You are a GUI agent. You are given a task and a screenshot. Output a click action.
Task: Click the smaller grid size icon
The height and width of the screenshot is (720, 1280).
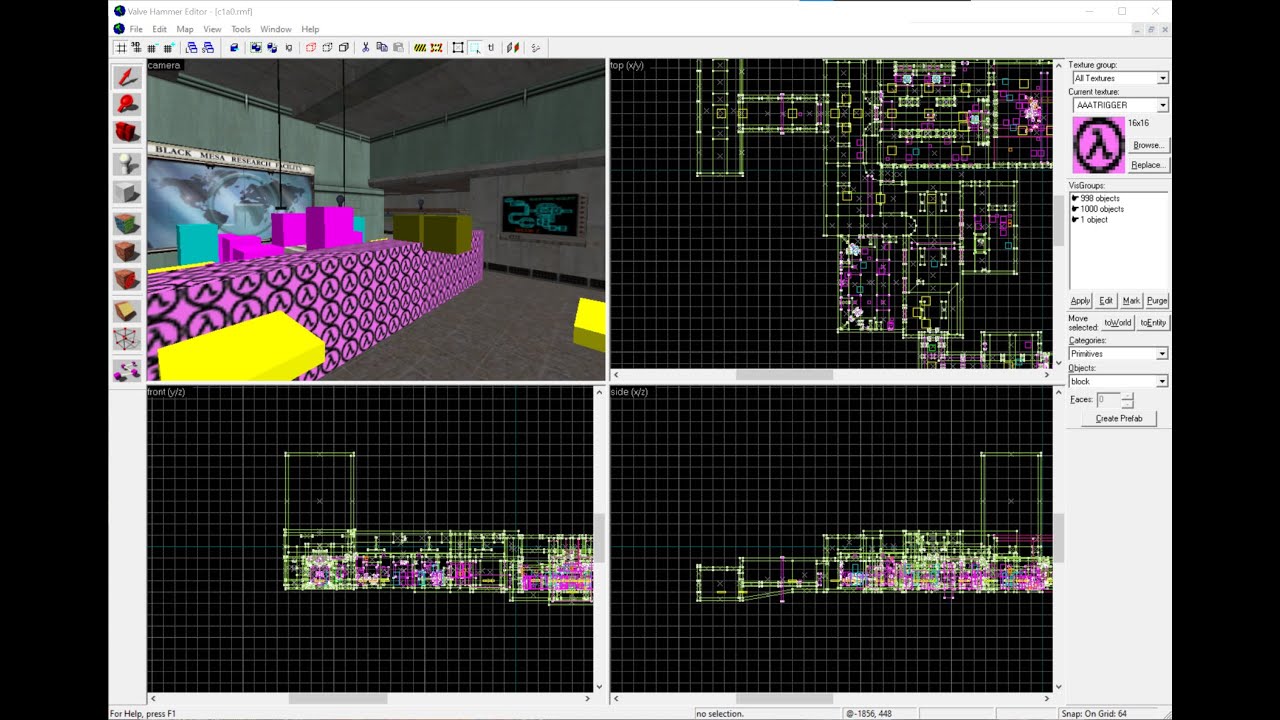tap(152, 47)
